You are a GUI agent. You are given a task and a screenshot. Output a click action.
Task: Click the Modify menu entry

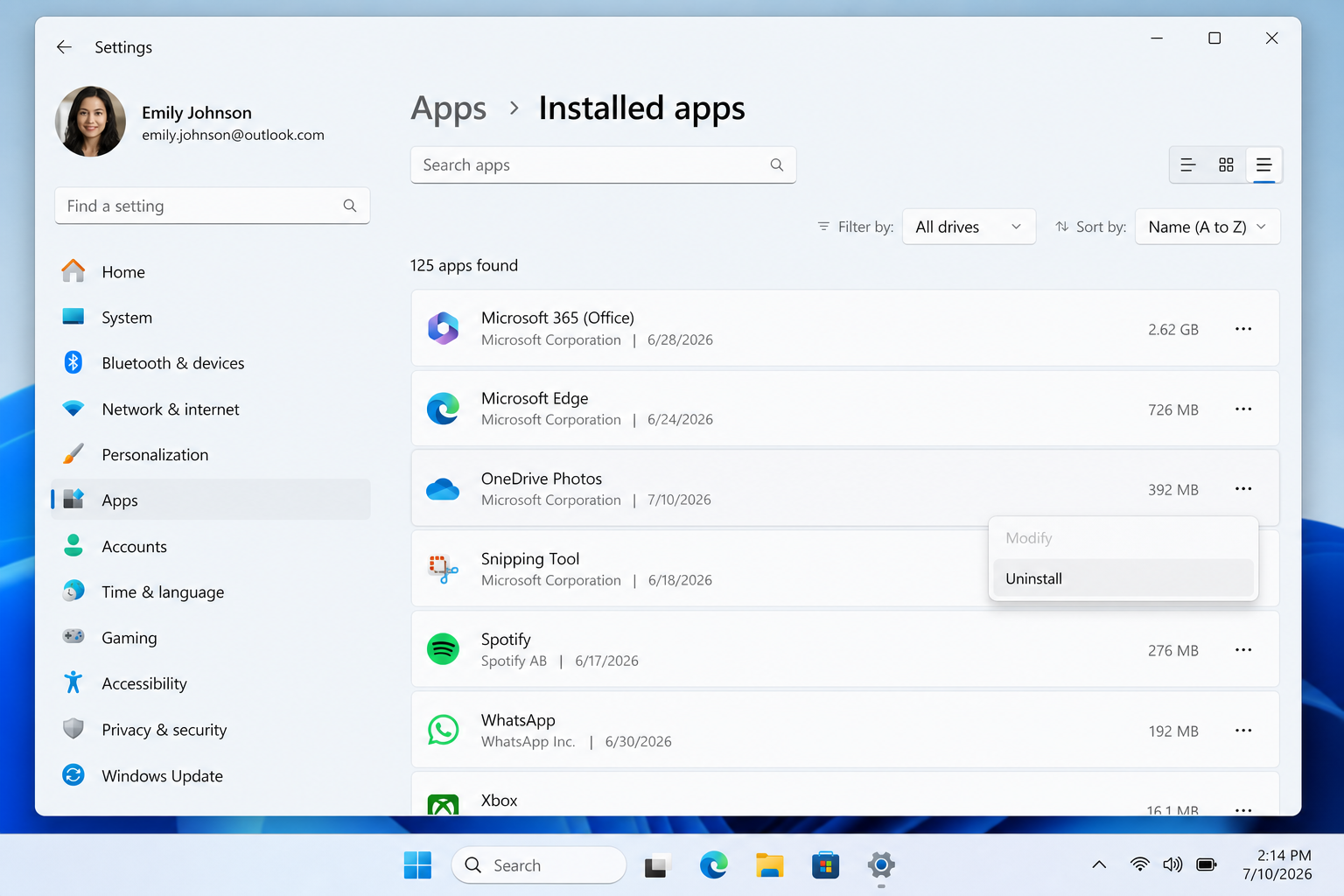[x=1123, y=538]
